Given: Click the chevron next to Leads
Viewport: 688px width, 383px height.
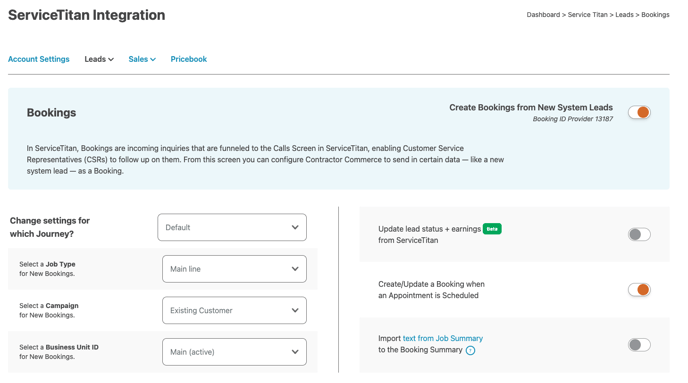Looking at the screenshot, I should 111,59.
